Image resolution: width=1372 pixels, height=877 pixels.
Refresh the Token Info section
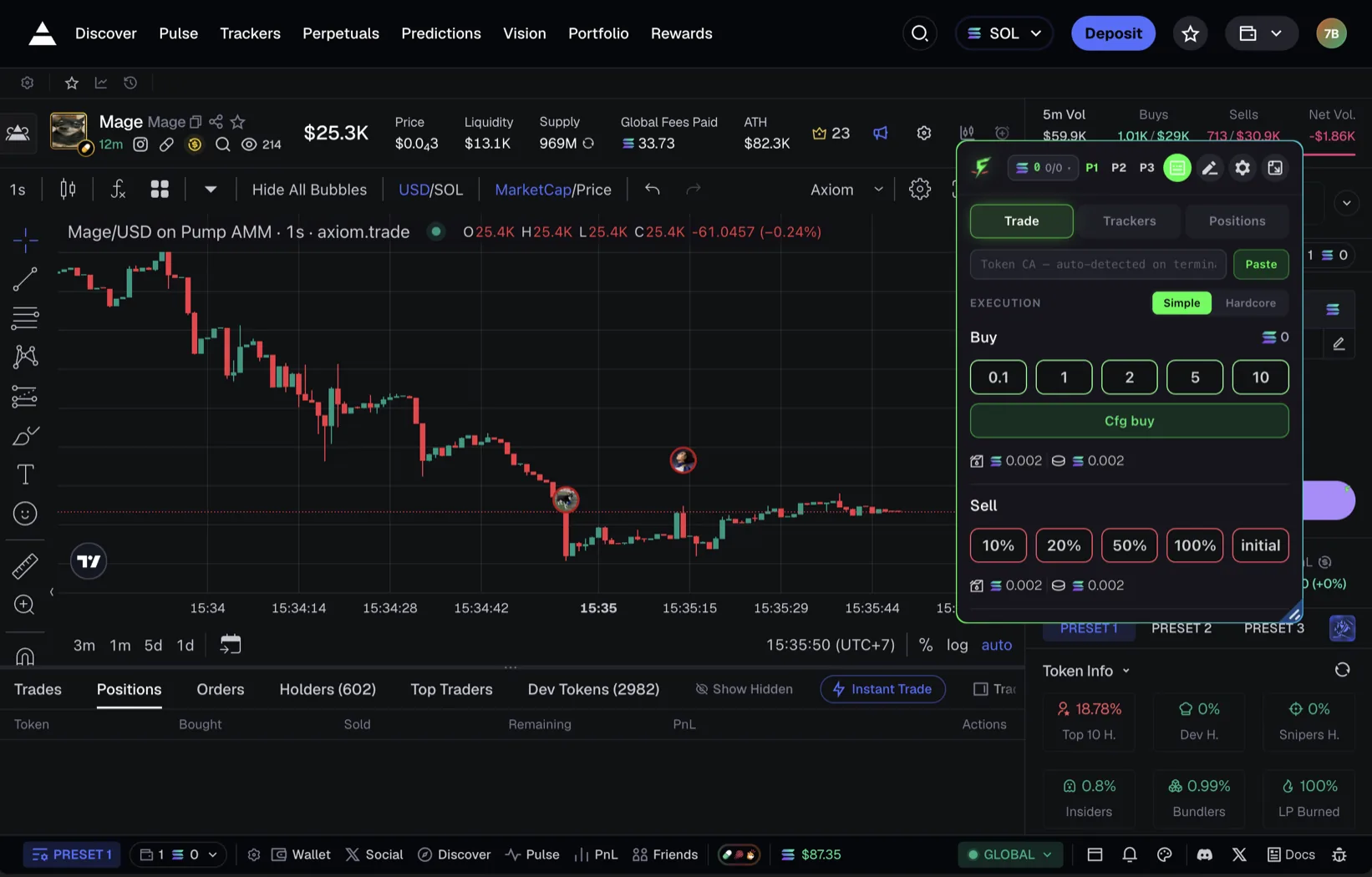point(1342,670)
